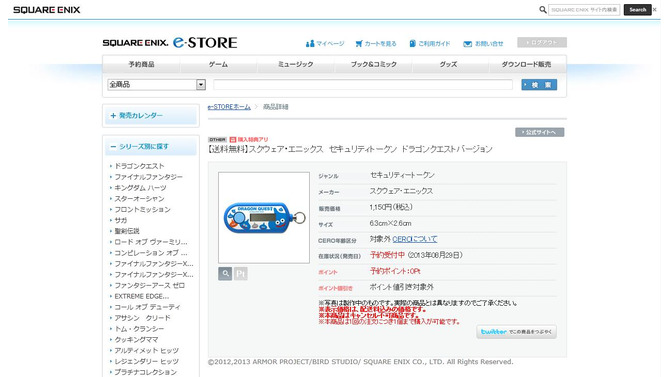The height and width of the screenshot is (377, 670).
Task: Click the black Search button
Action: coord(637,9)
